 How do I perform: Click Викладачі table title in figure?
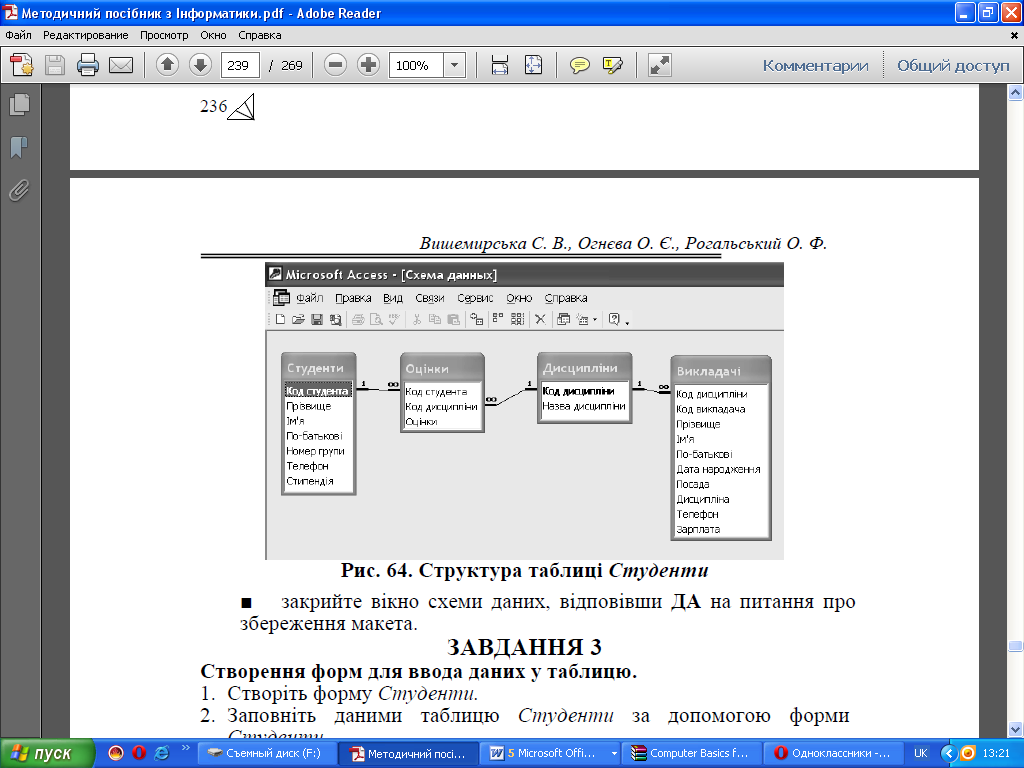[x=709, y=371]
